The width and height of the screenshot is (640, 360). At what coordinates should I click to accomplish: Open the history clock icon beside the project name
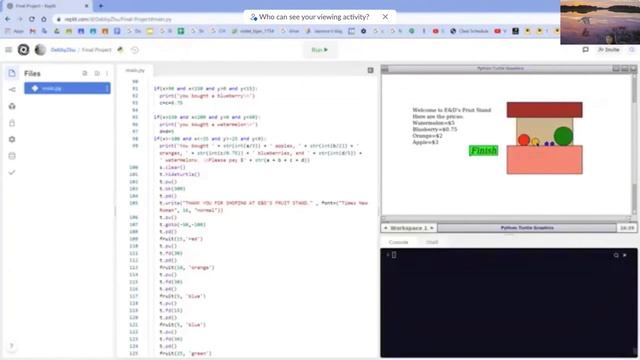click(135, 50)
